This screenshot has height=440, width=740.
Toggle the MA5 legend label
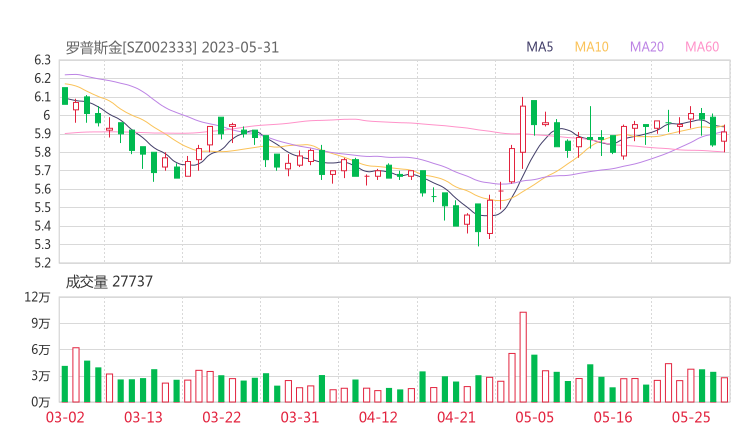point(541,47)
